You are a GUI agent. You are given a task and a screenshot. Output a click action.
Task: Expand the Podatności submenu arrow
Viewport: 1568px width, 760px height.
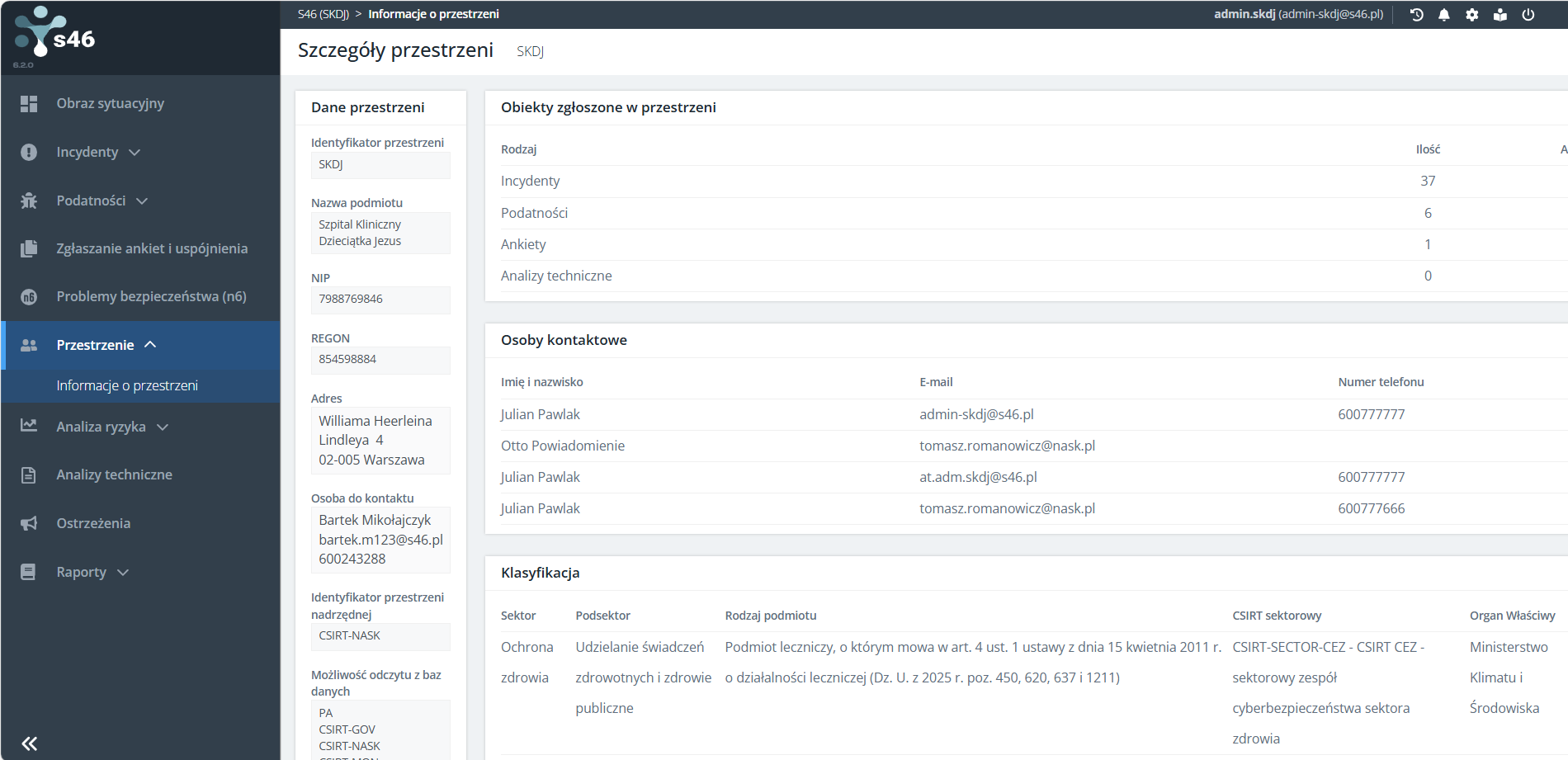coord(142,201)
